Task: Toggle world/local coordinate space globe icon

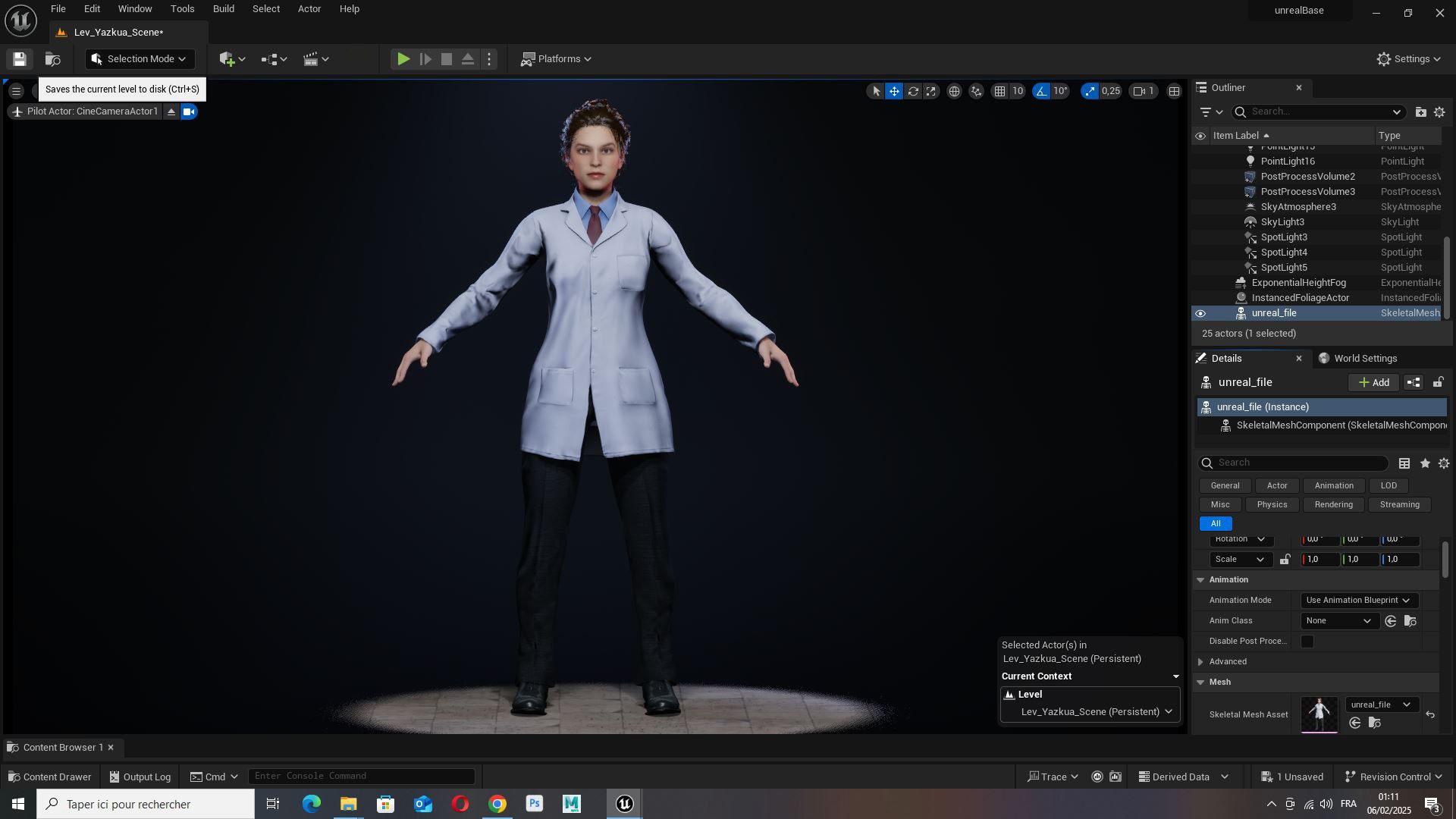Action: pyautogui.click(x=954, y=91)
